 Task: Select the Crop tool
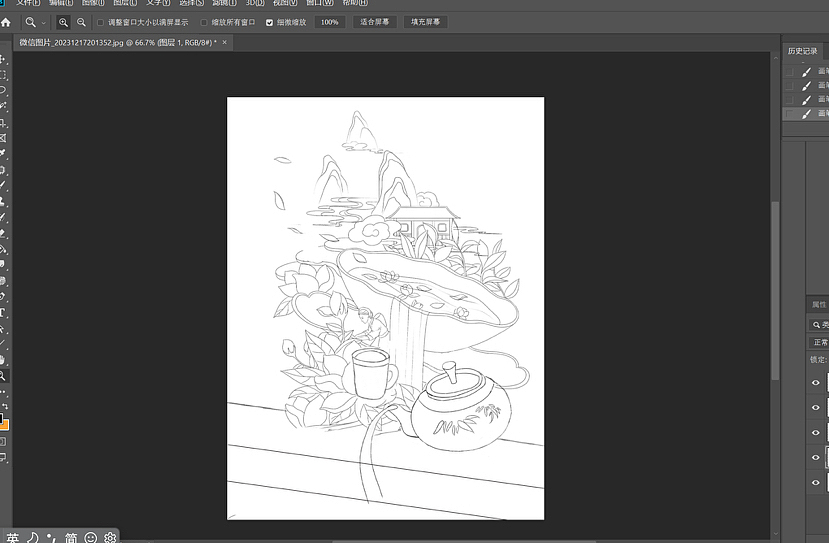click(3, 123)
